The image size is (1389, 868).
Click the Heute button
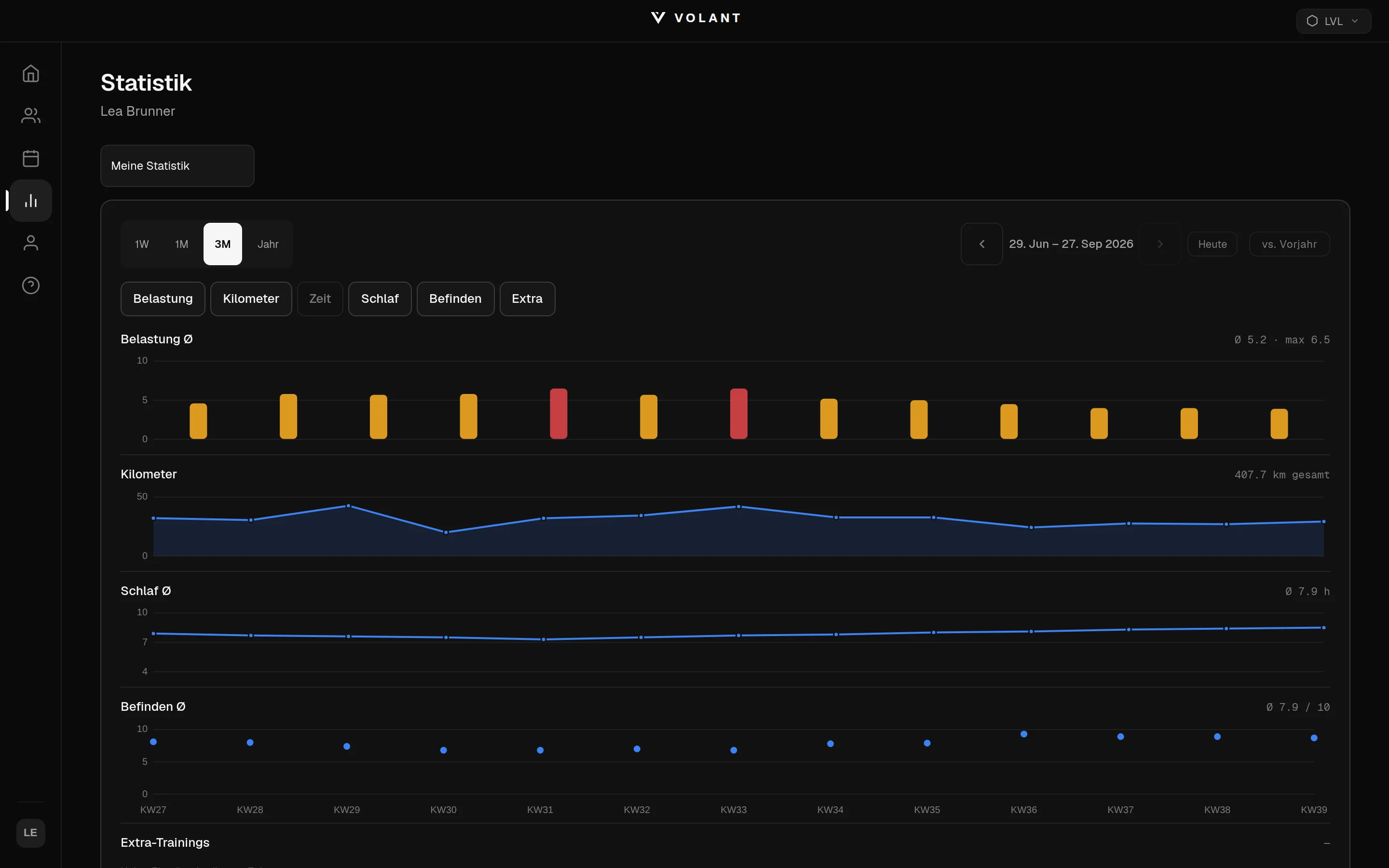[x=1212, y=244]
